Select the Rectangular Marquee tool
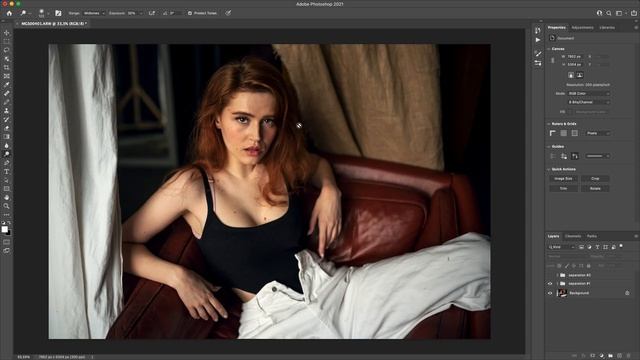 click(7, 42)
